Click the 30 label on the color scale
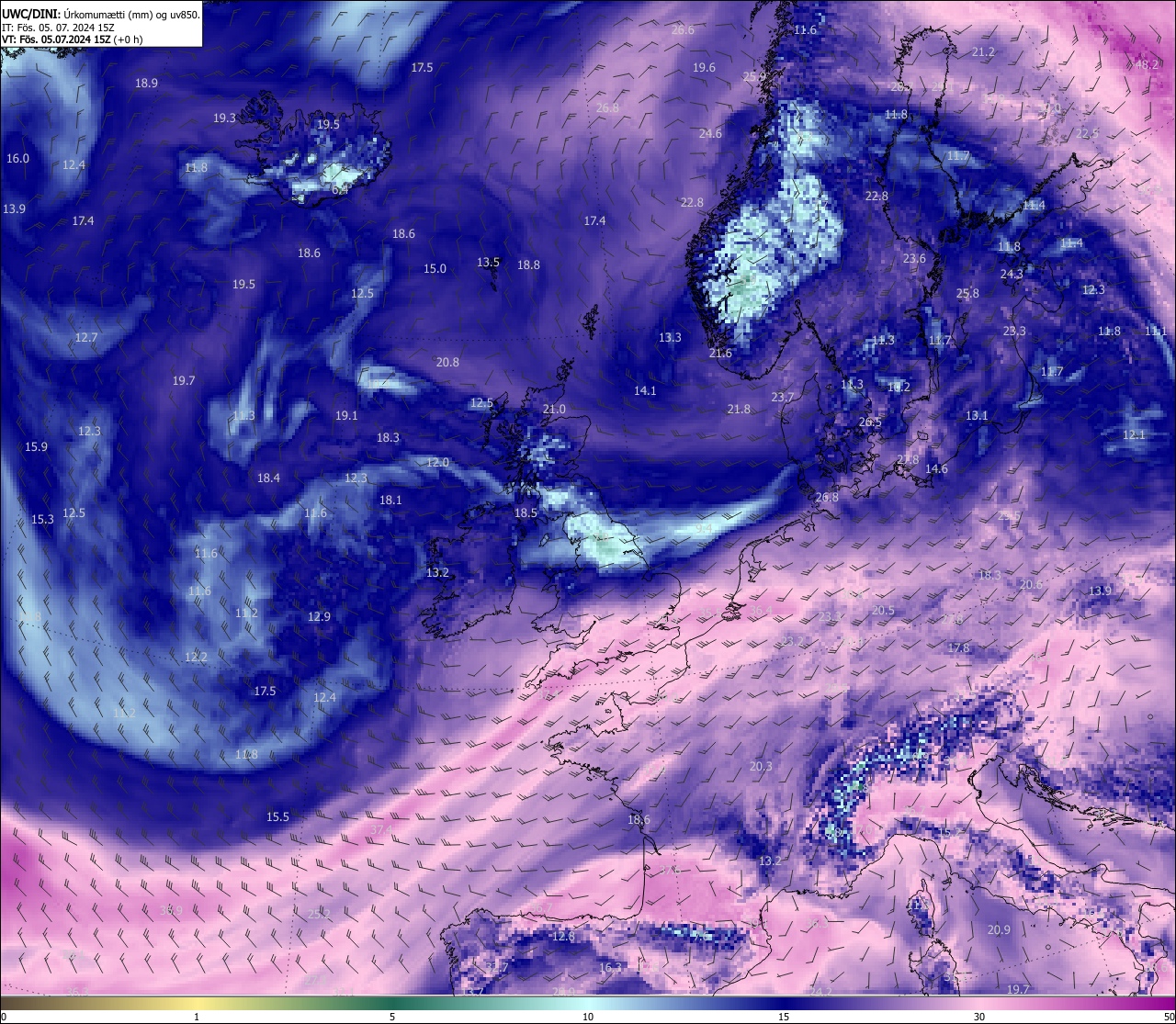 tap(979, 1017)
